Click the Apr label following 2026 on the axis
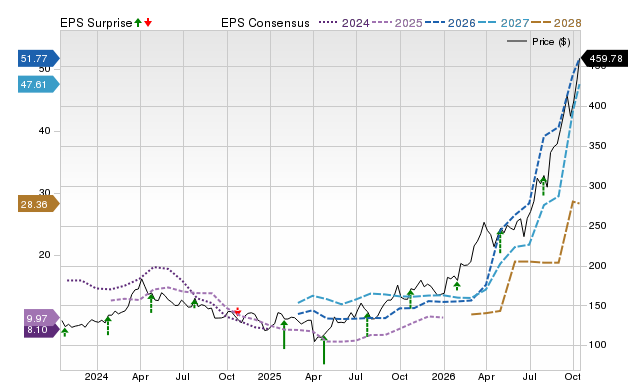This screenshot has height=382, width=640. point(487,376)
